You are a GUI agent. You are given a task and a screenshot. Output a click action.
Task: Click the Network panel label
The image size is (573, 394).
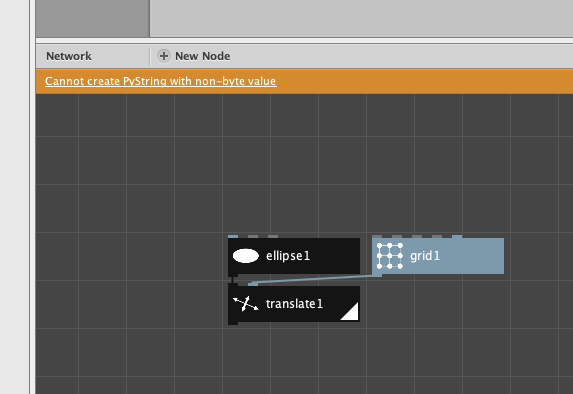pos(69,56)
